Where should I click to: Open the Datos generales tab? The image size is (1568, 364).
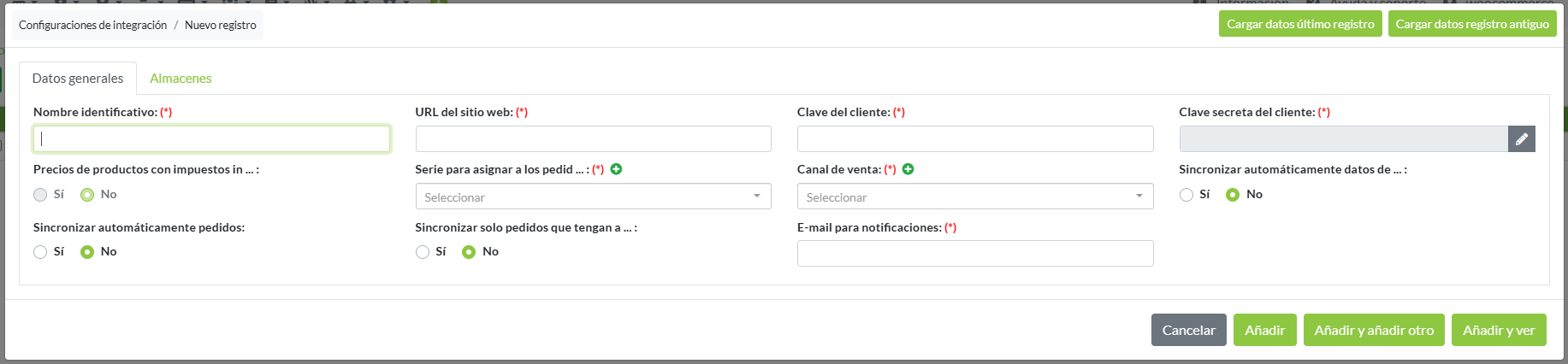click(78, 79)
